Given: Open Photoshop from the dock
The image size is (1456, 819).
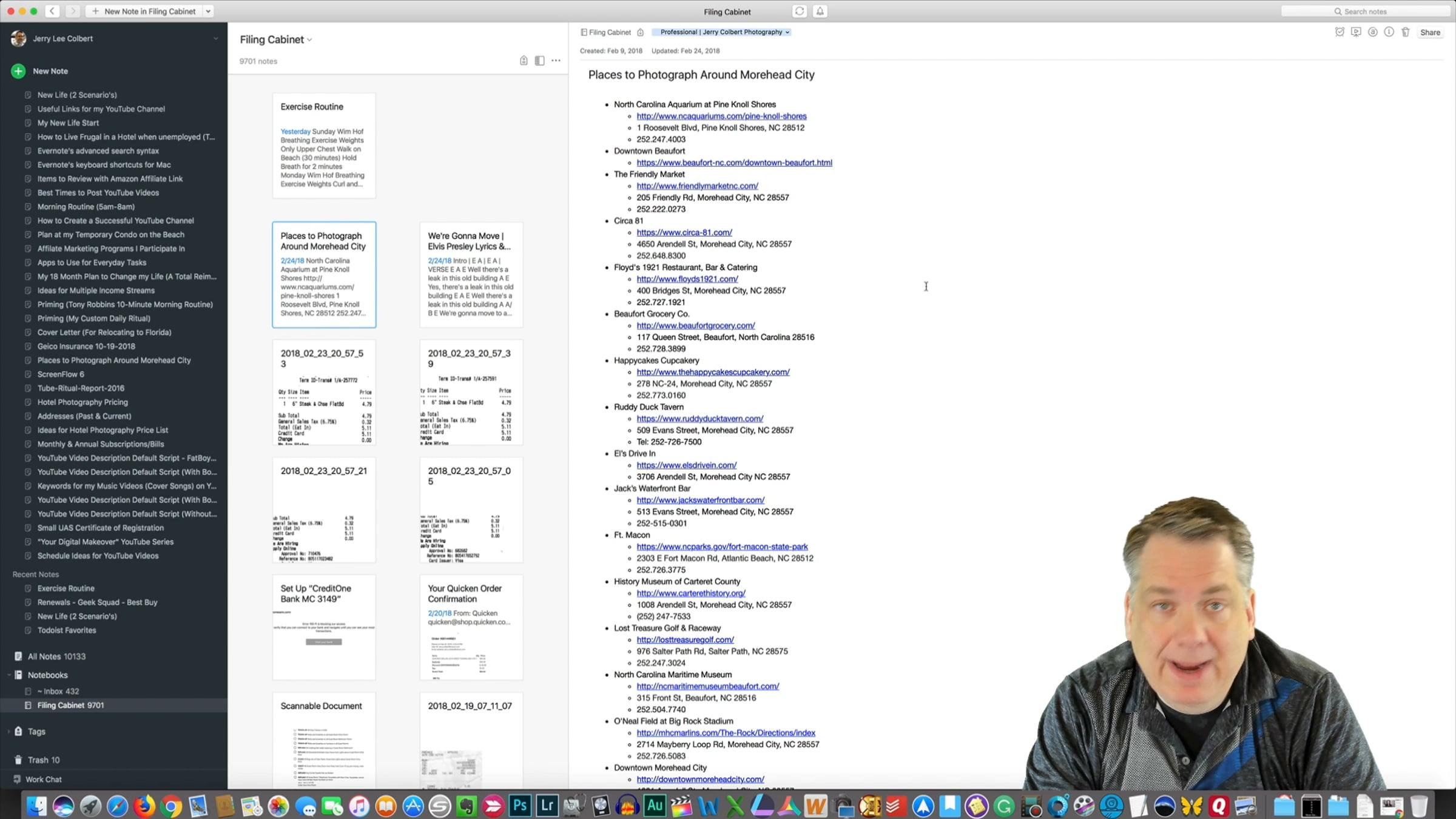Looking at the screenshot, I should [520, 806].
